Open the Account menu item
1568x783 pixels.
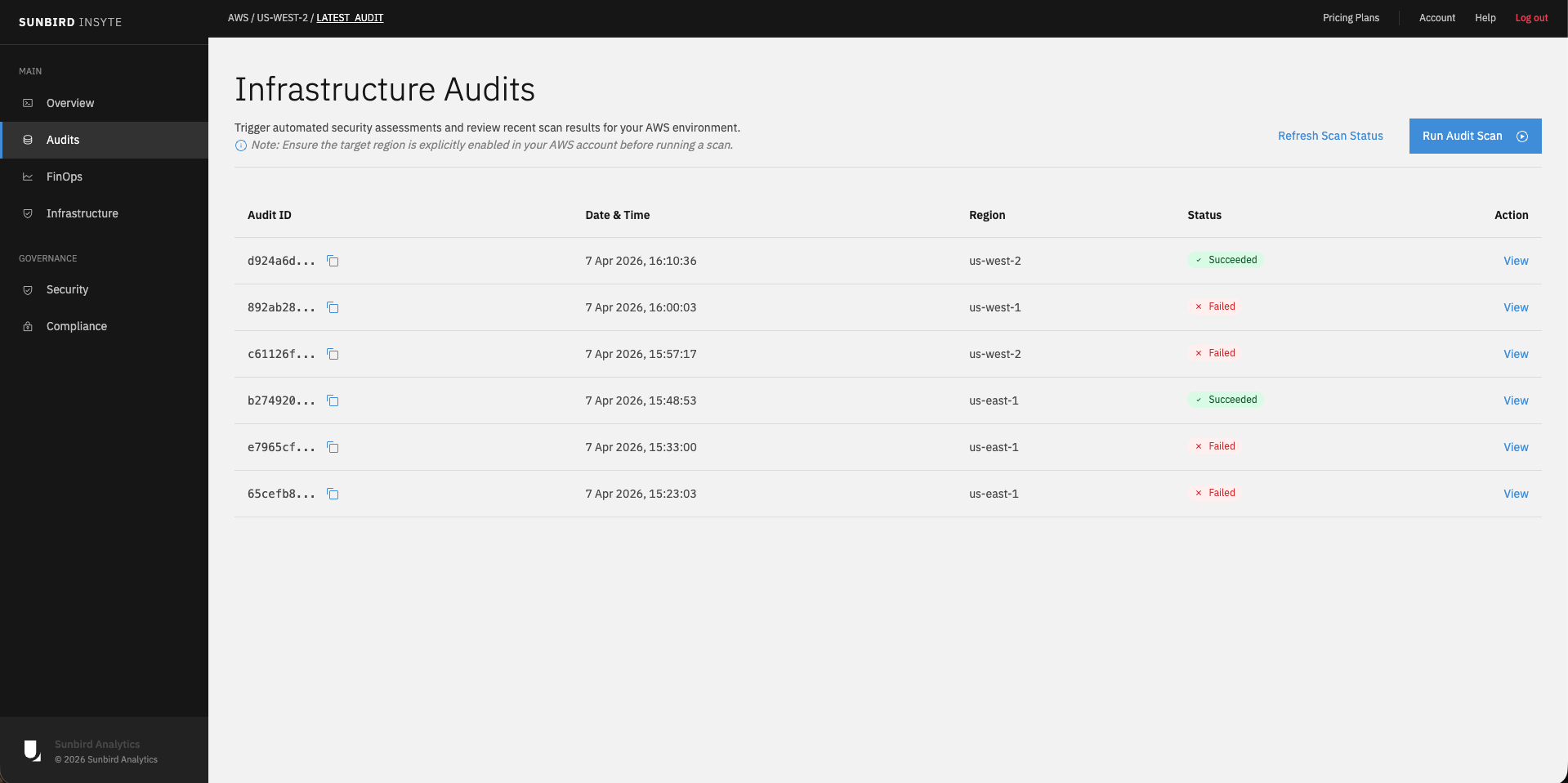1437,17
